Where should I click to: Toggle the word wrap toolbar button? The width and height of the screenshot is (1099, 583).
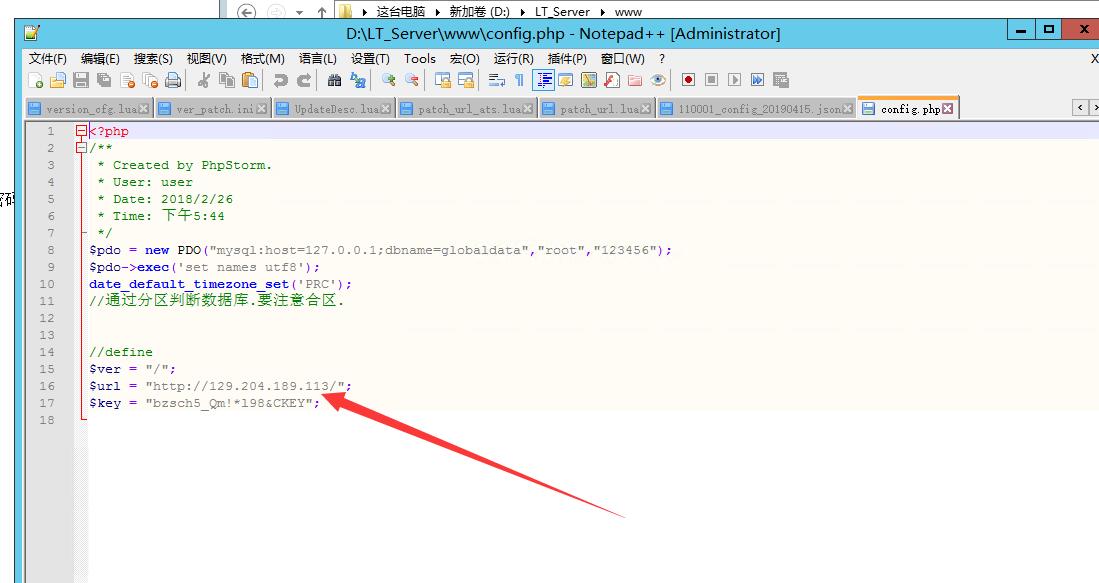496,81
